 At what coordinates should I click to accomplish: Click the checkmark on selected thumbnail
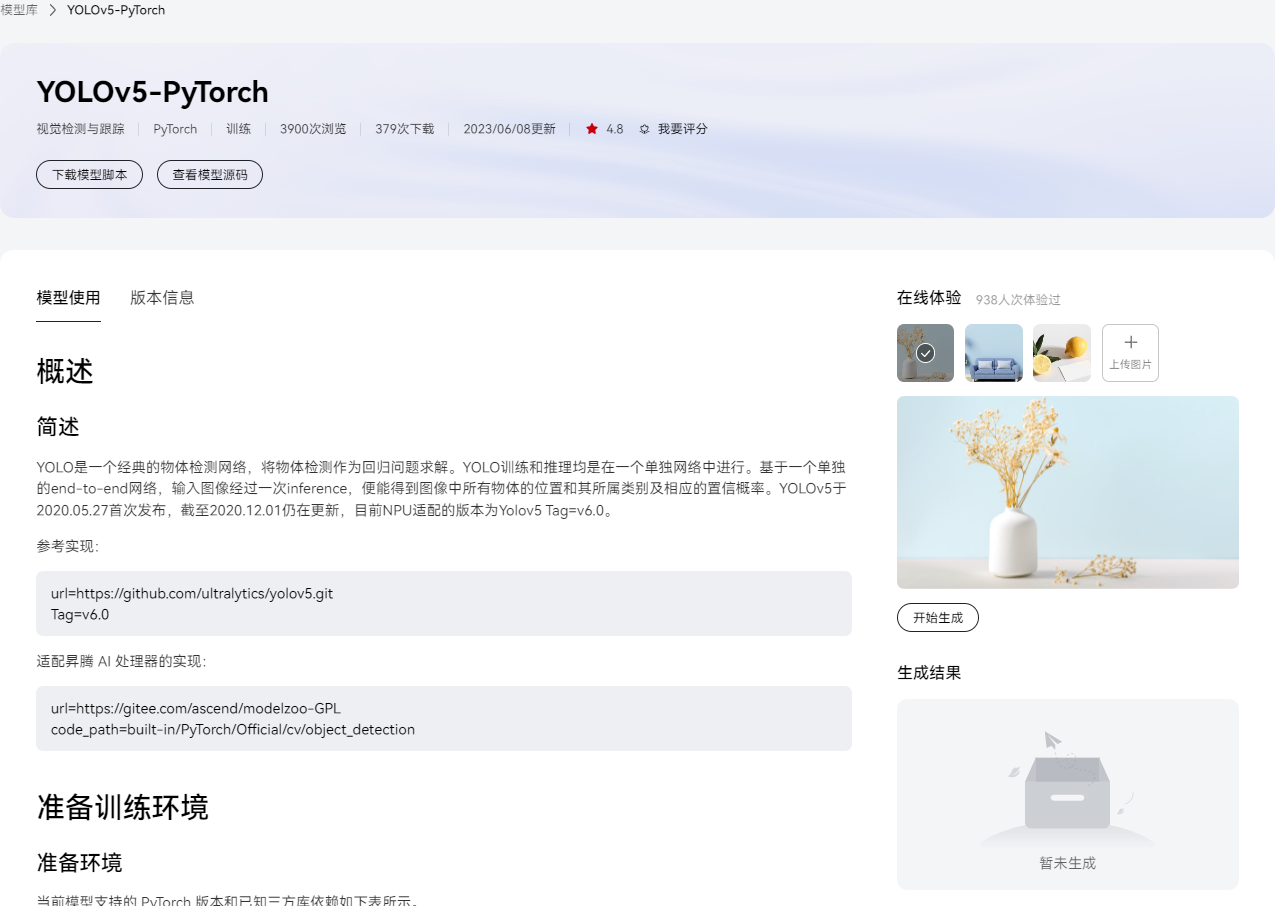(x=926, y=353)
